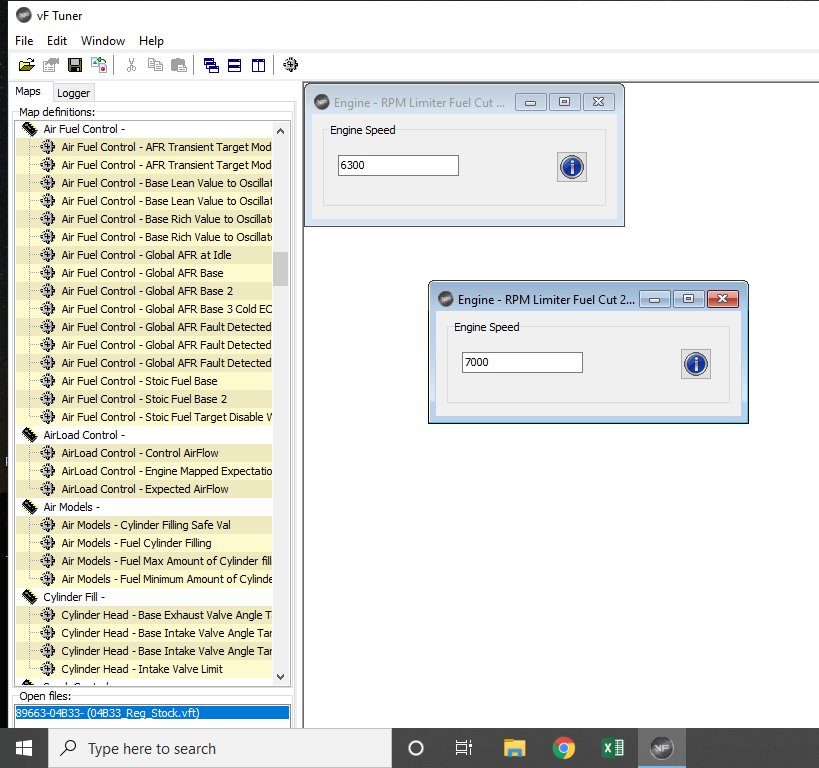Open the Window menu
The width and height of the screenshot is (819, 768).
pos(103,41)
